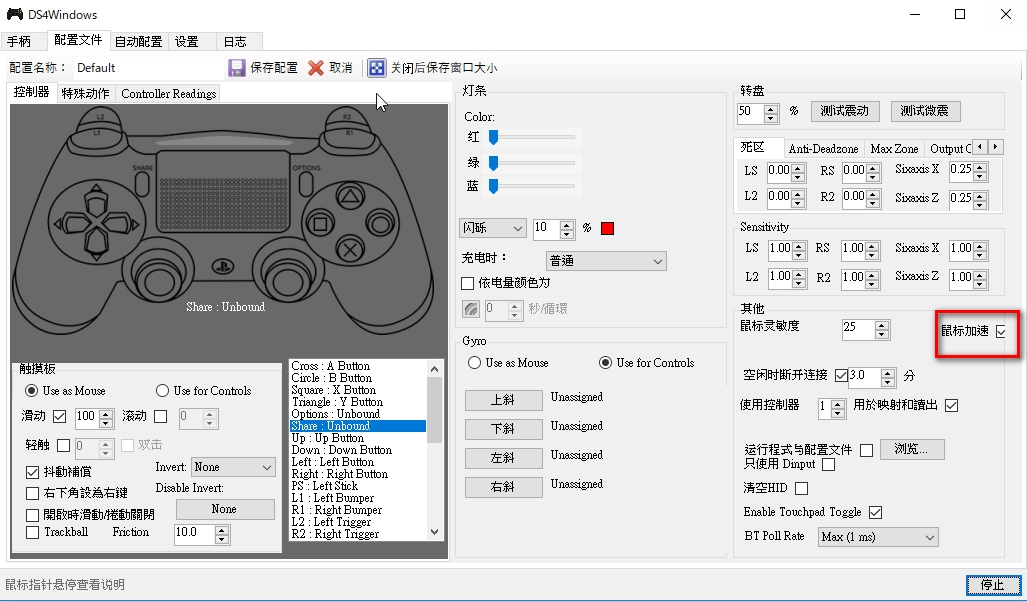Click the save profile floppy disk icon

click(237, 68)
